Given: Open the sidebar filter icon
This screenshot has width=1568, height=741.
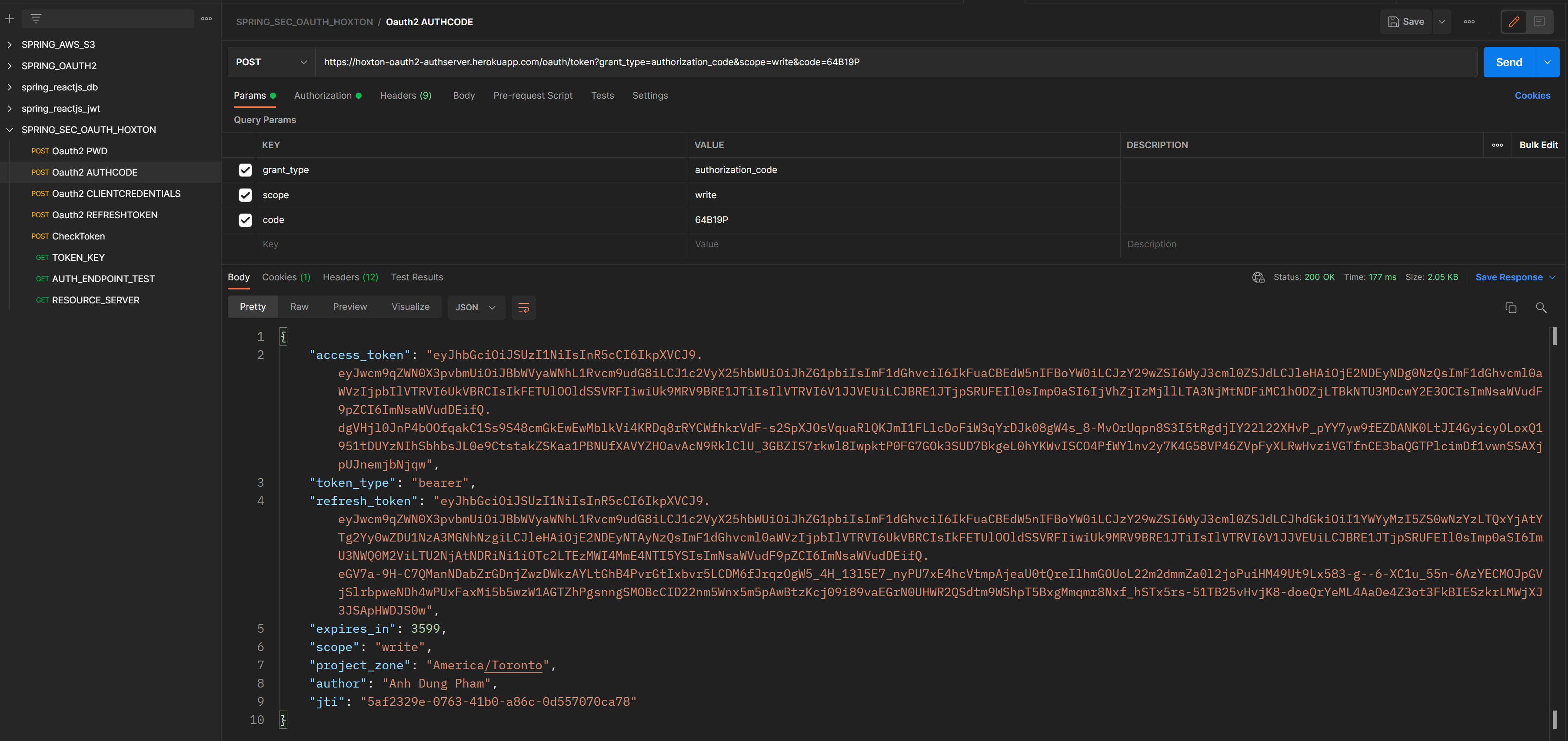Looking at the screenshot, I should pyautogui.click(x=36, y=19).
